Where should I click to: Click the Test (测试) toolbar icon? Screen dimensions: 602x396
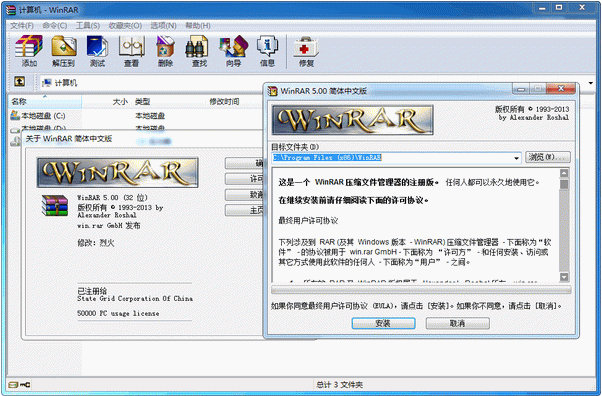point(97,46)
